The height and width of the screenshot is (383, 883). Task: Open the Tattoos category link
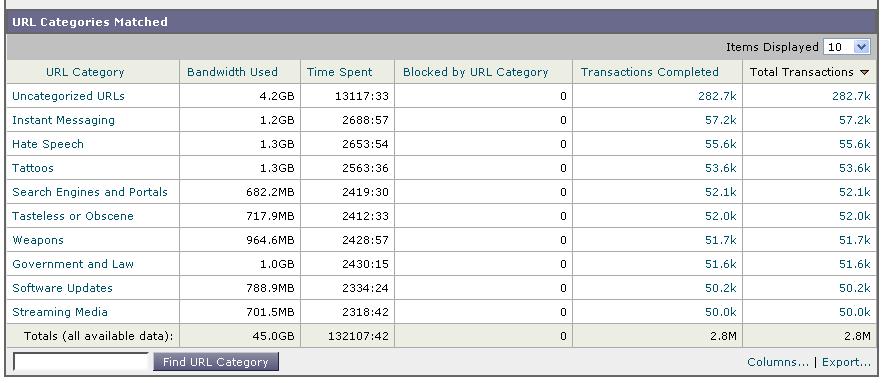click(x=33, y=168)
